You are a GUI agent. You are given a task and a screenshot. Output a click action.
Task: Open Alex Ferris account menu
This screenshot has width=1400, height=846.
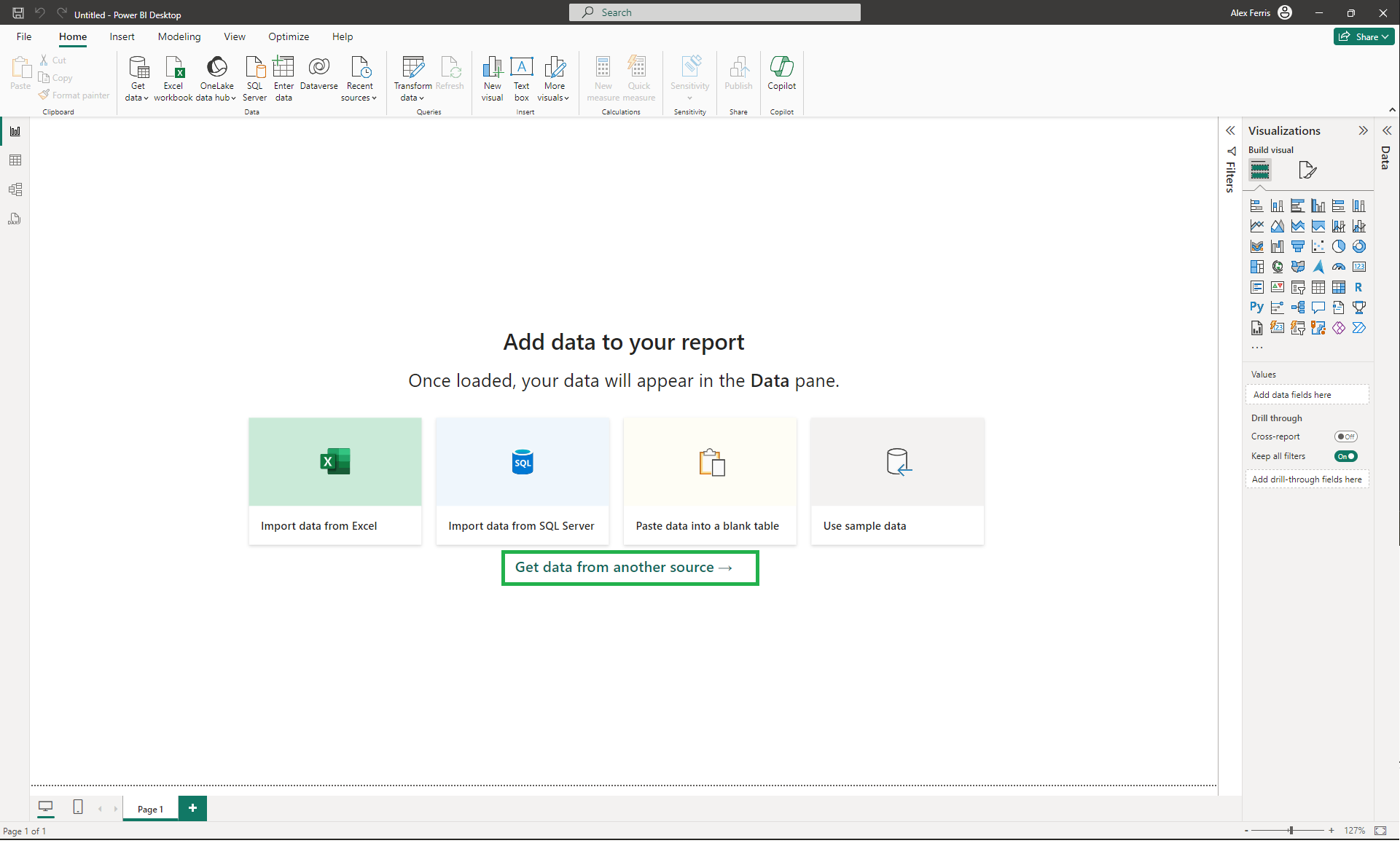coord(1261,12)
